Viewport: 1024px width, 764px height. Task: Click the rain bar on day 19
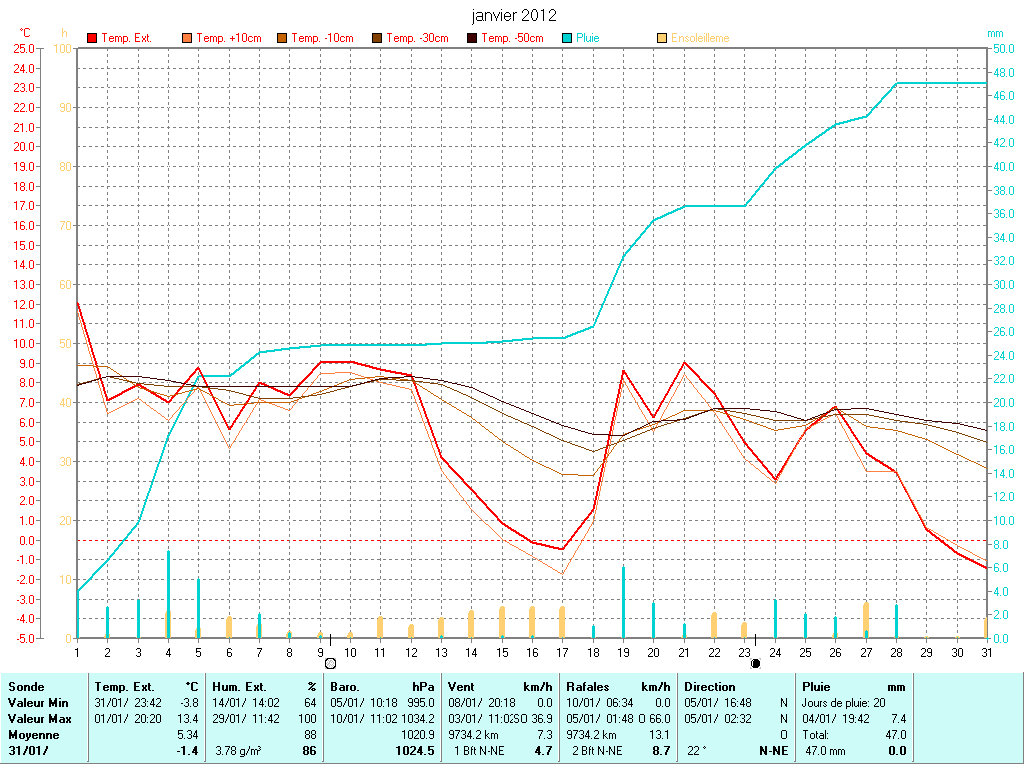[x=623, y=601]
